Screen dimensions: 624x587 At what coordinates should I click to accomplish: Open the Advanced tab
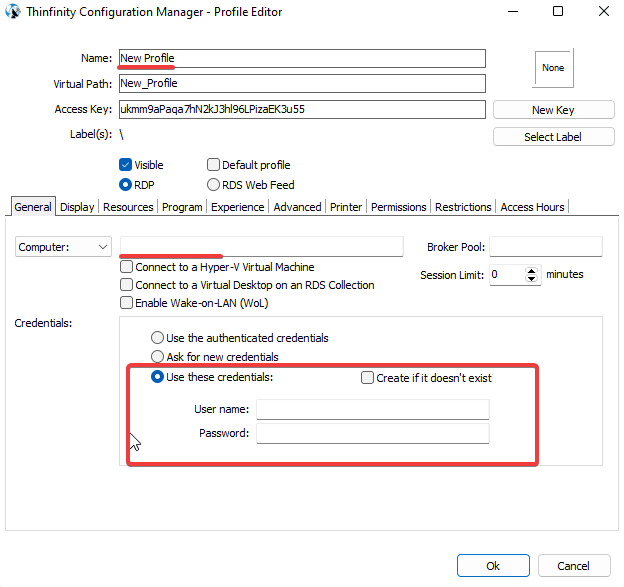pos(297,207)
